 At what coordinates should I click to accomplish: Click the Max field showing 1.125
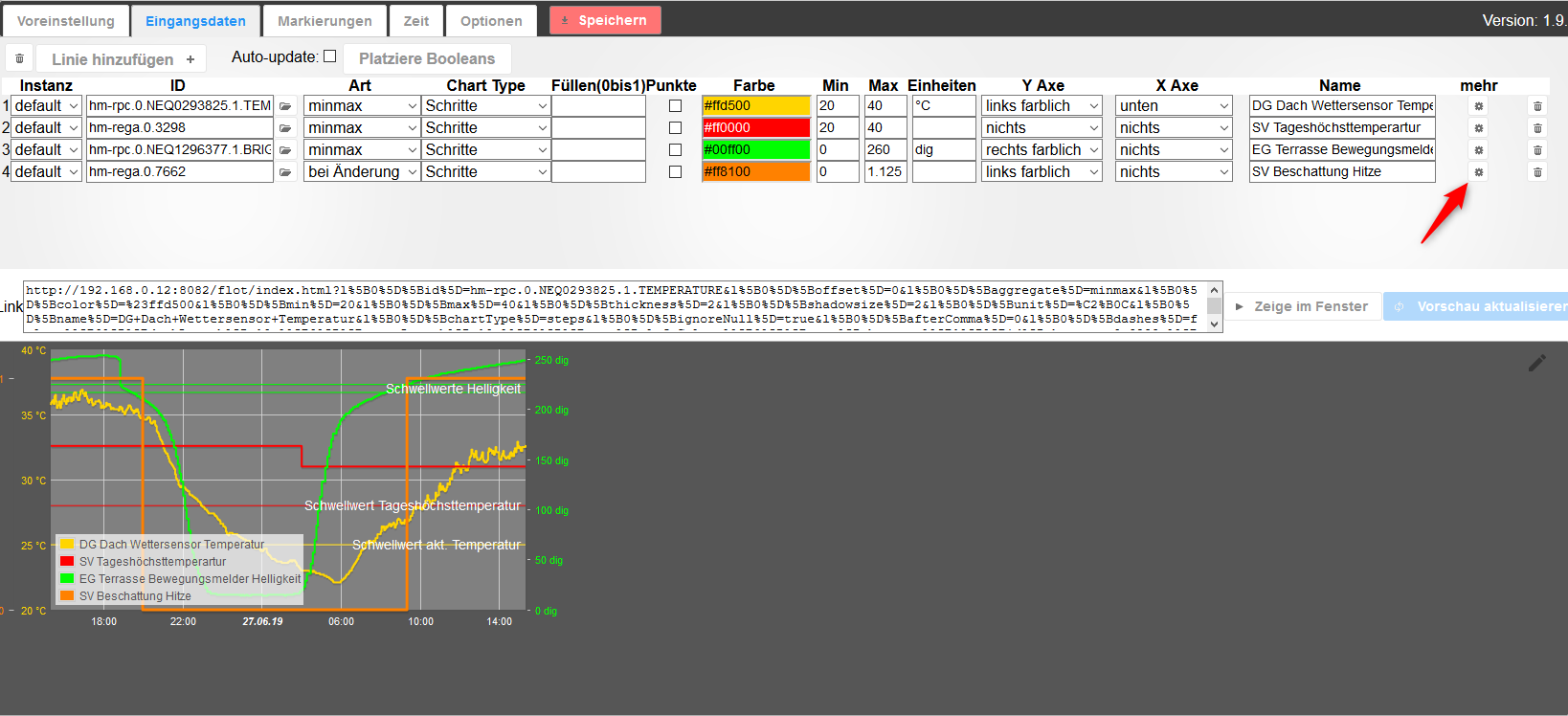pyautogui.click(x=885, y=171)
